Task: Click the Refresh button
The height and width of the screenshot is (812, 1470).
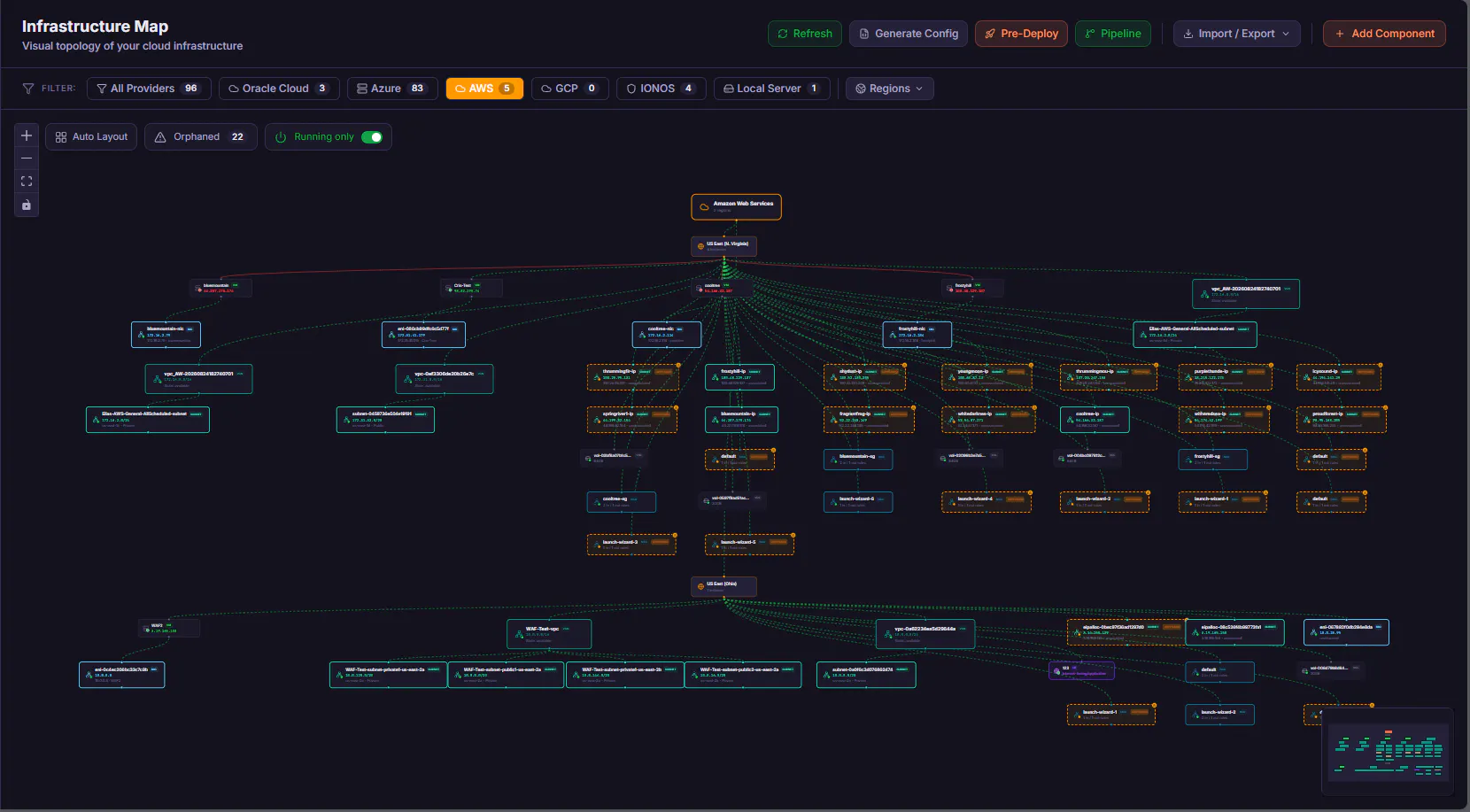Action: [x=805, y=34]
